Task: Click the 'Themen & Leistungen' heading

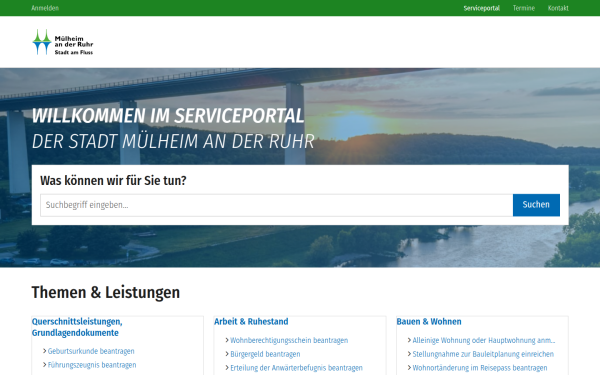Action: click(106, 292)
